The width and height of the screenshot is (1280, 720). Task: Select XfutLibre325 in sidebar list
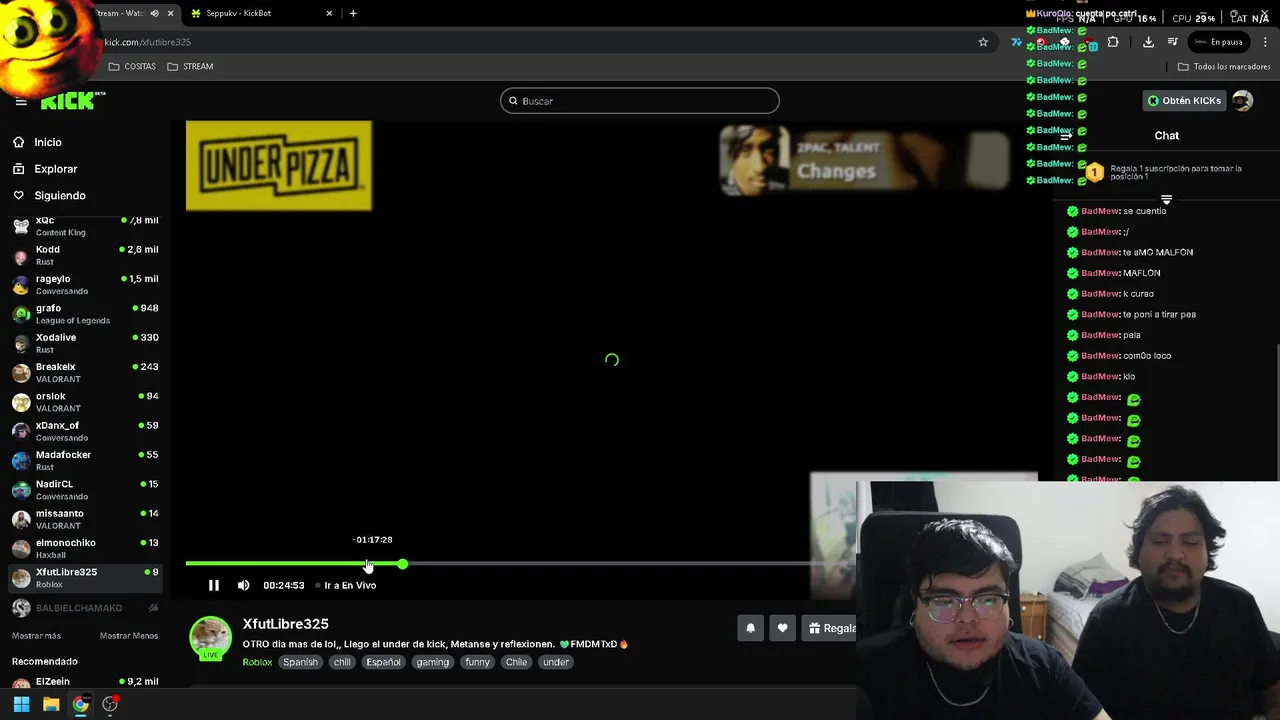[85, 577]
